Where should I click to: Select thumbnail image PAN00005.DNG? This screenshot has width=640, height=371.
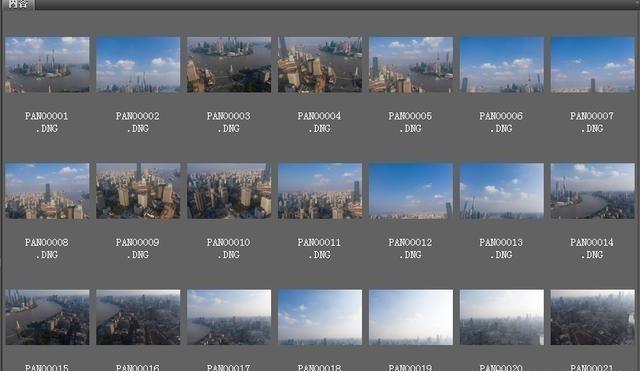(x=411, y=64)
